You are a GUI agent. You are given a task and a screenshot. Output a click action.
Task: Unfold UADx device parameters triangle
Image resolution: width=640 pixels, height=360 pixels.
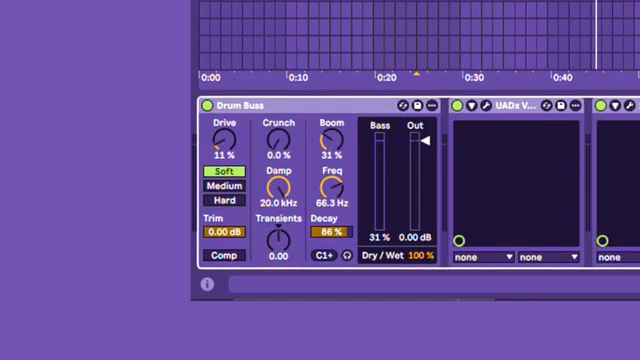tap(471, 106)
